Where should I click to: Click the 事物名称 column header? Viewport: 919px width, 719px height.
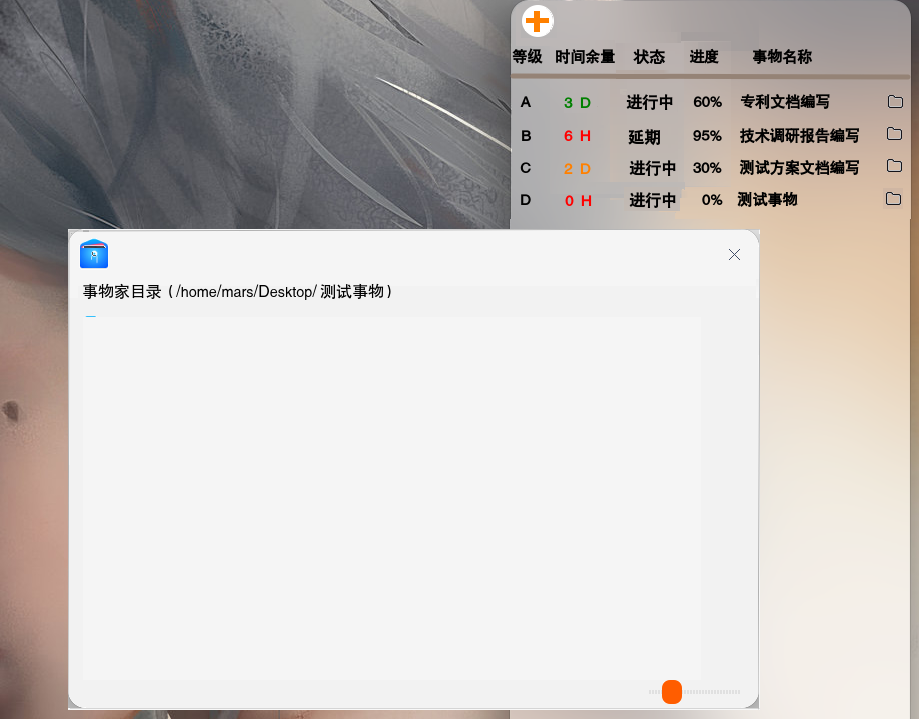(782, 57)
